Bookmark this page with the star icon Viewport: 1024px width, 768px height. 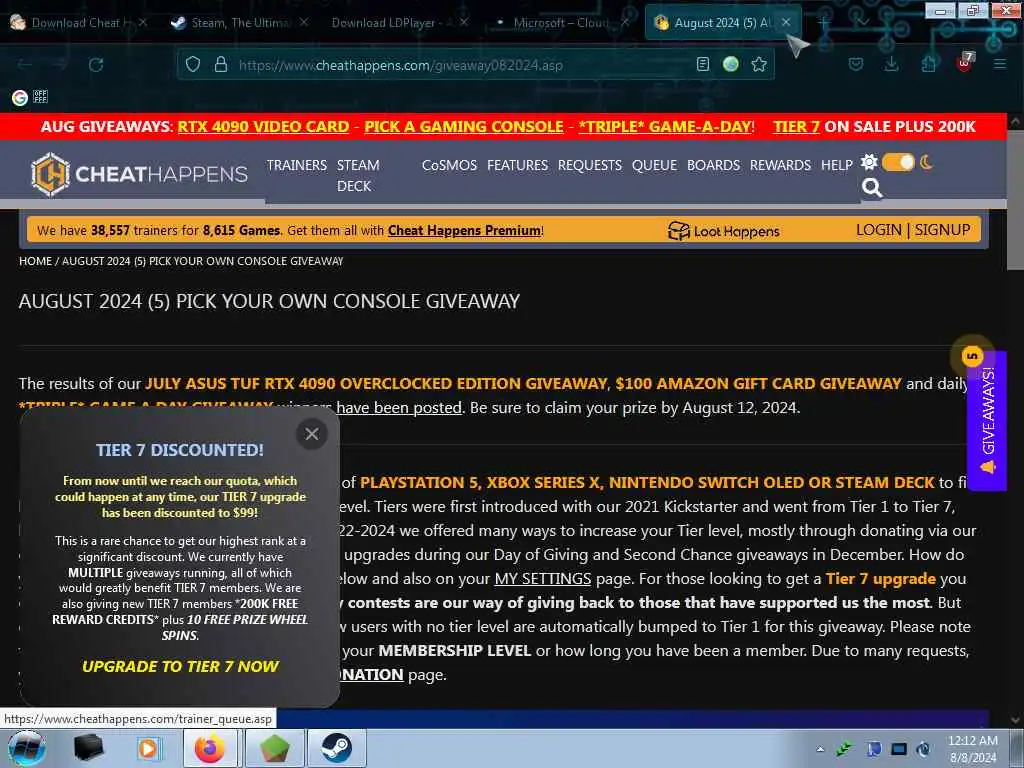tap(759, 64)
